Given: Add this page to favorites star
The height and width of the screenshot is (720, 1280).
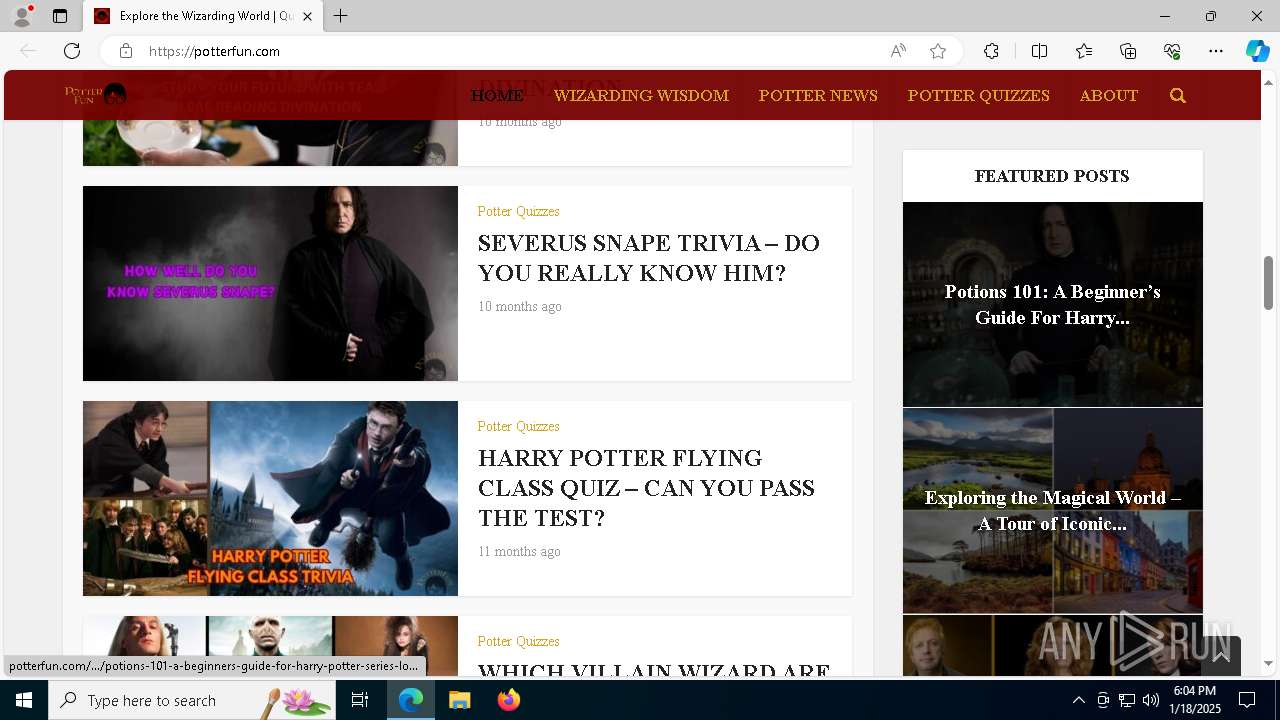Looking at the screenshot, I should coord(938,51).
